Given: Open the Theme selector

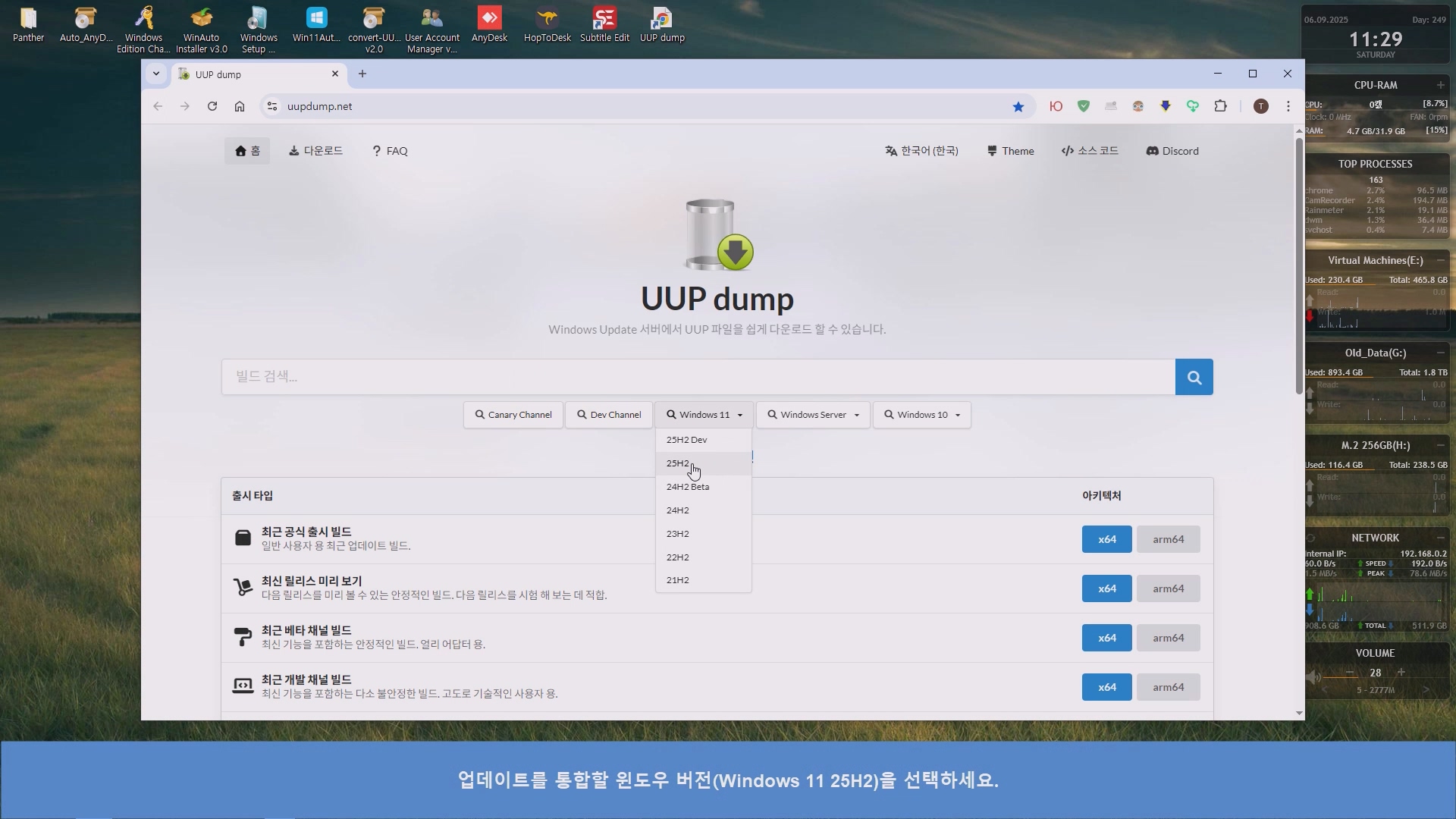Looking at the screenshot, I should (1010, 151).
